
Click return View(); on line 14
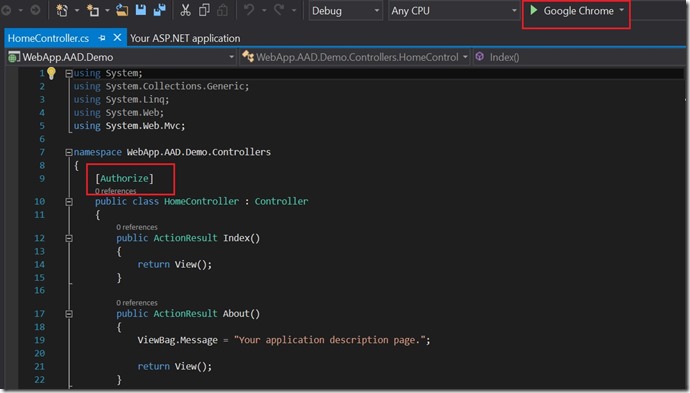[x=175, y=264]
